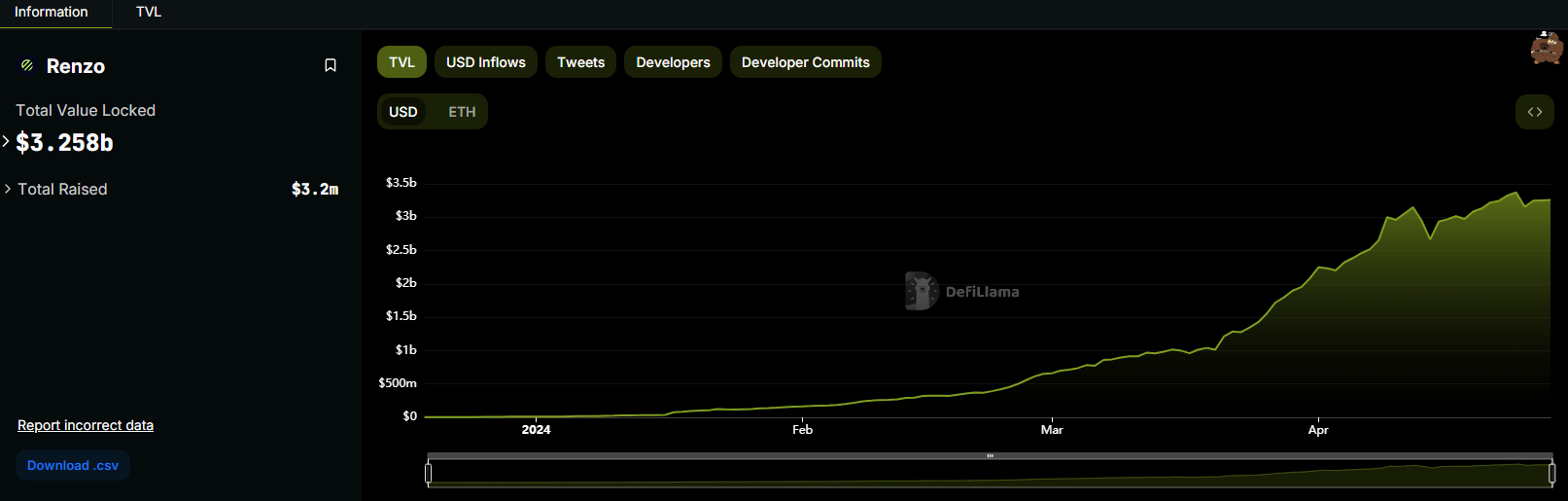Viewport: 1568px width, 501px height.
Task: Expand the Total Raised details
Action: pos(8,189)
